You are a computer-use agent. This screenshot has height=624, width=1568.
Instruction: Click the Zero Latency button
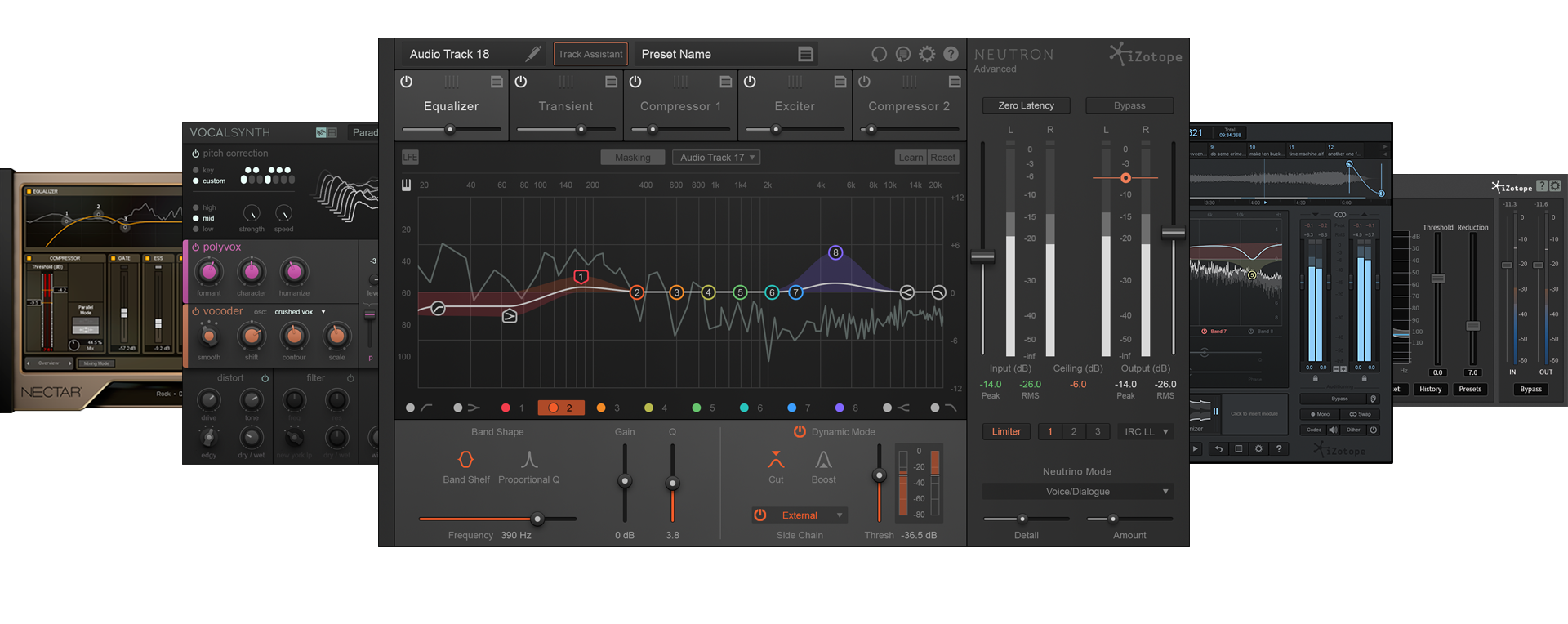[1026, 105]
